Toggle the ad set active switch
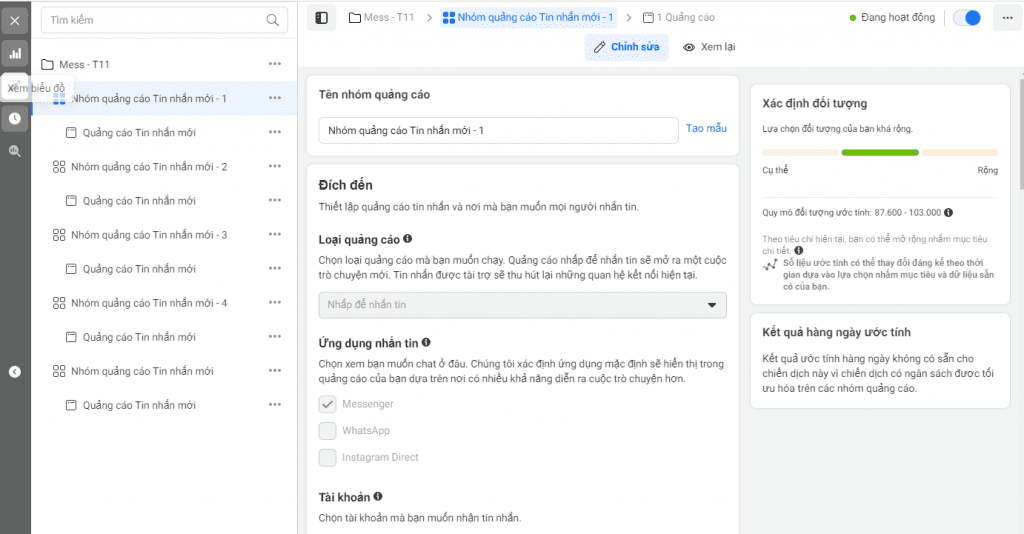The image size is (1024, 534). 967,18
